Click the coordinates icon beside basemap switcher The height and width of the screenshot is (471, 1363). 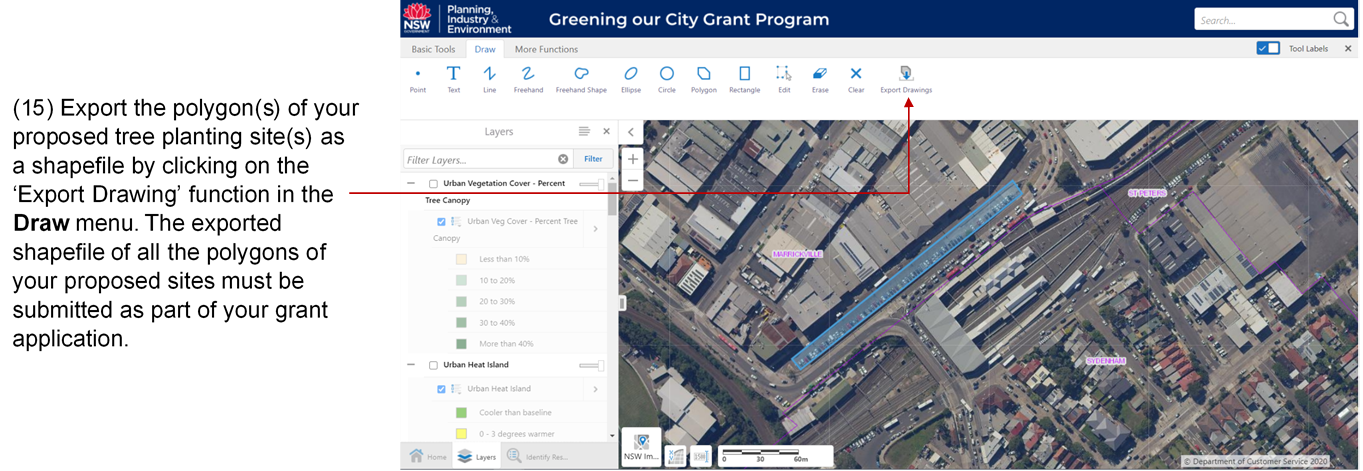(677, 455)
